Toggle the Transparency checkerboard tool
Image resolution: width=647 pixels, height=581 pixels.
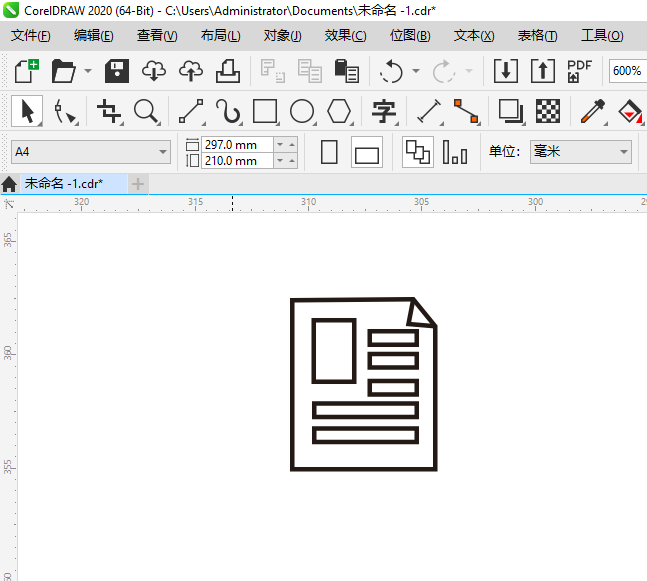548,111
